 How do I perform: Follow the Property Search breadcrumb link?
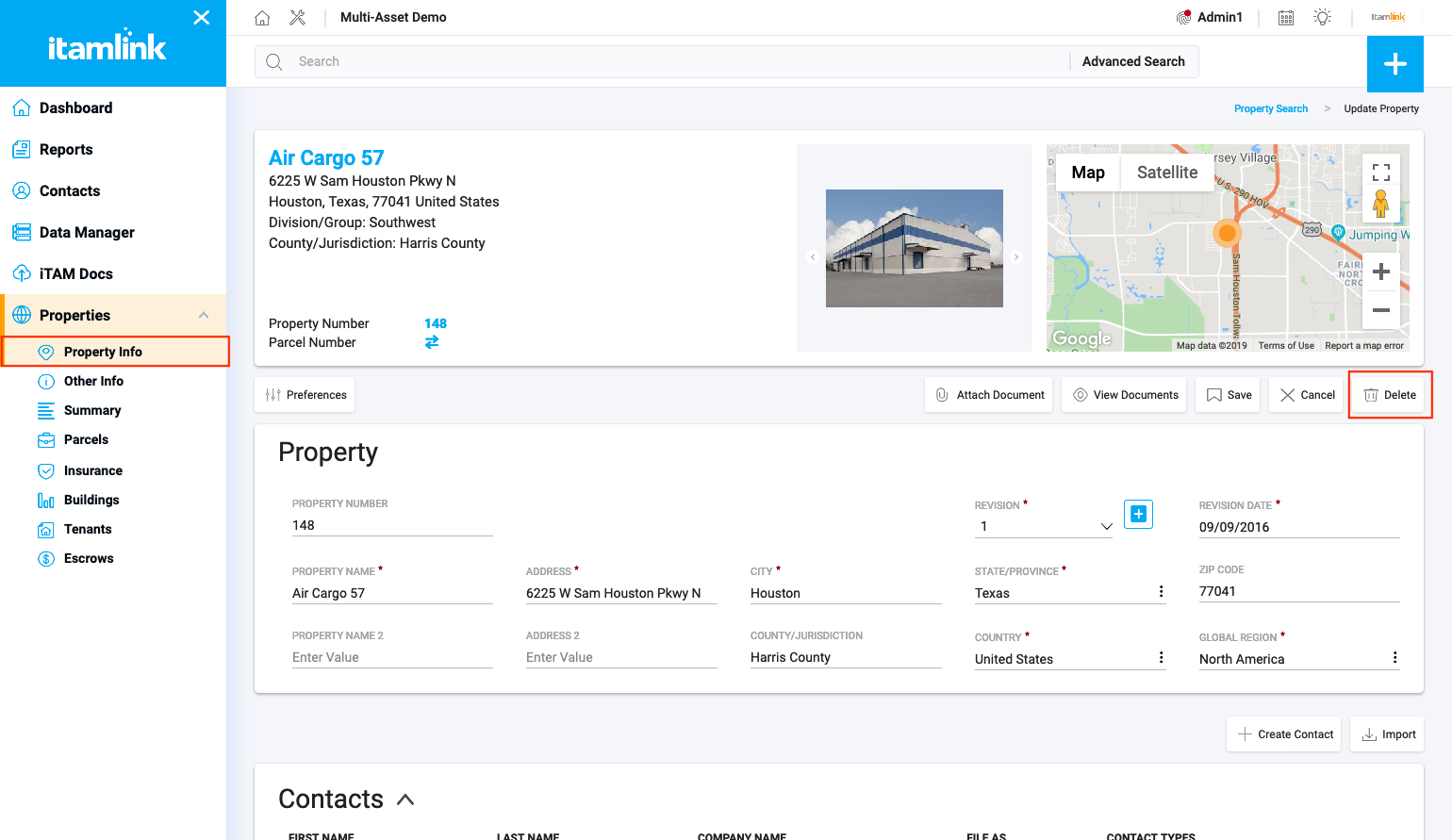(x=1270, y=108)
